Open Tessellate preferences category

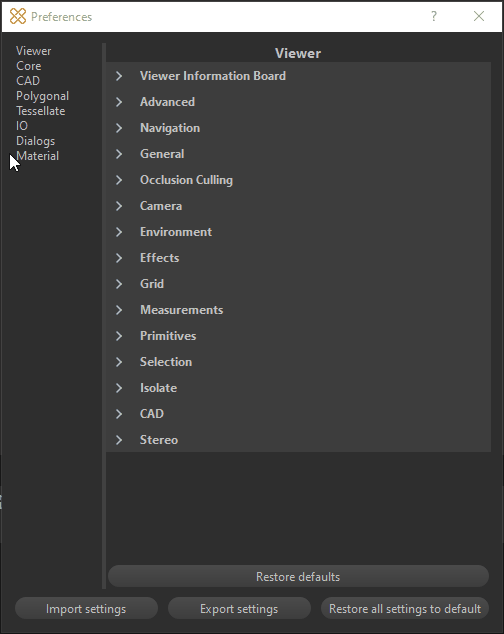[40, 111]
